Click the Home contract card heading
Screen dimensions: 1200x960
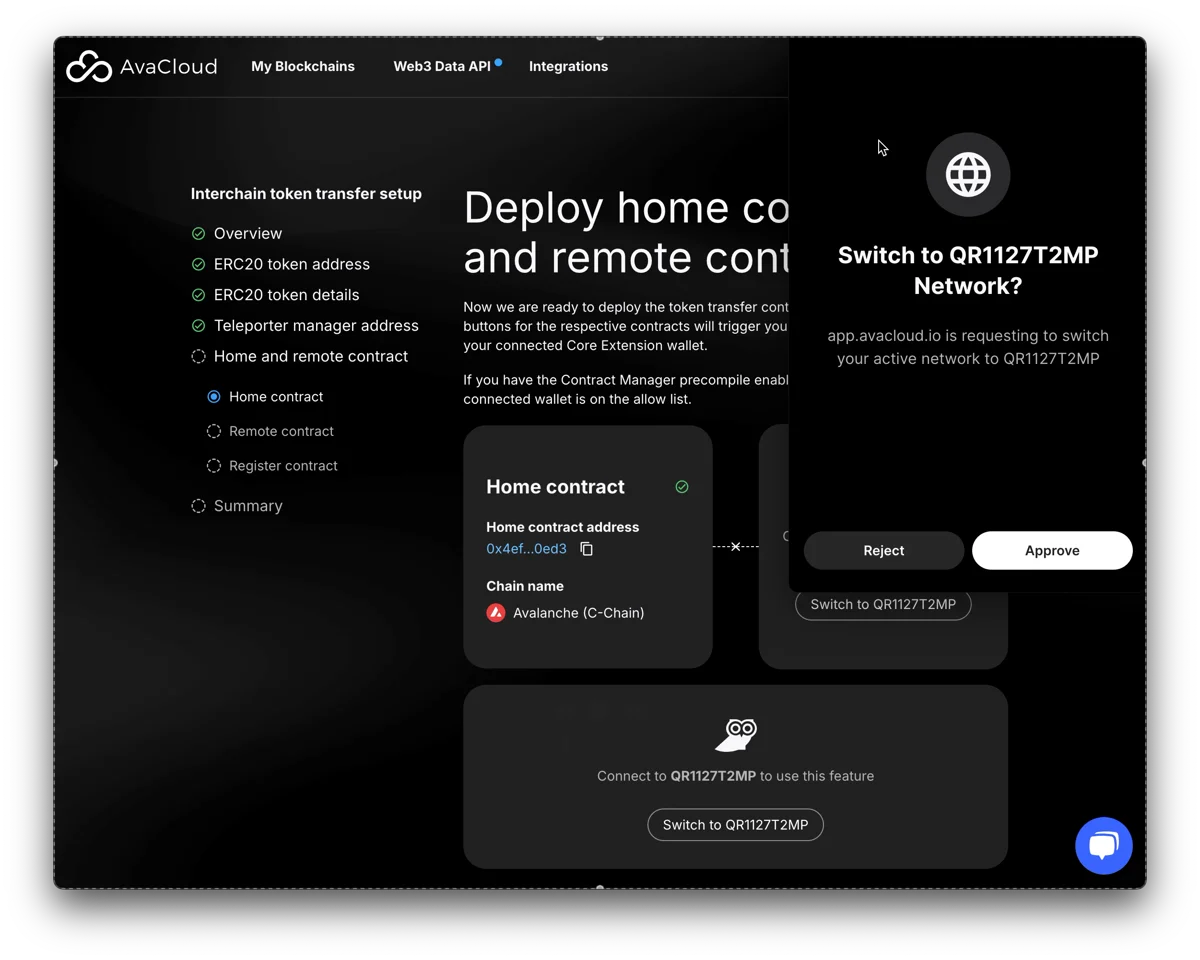555,487
